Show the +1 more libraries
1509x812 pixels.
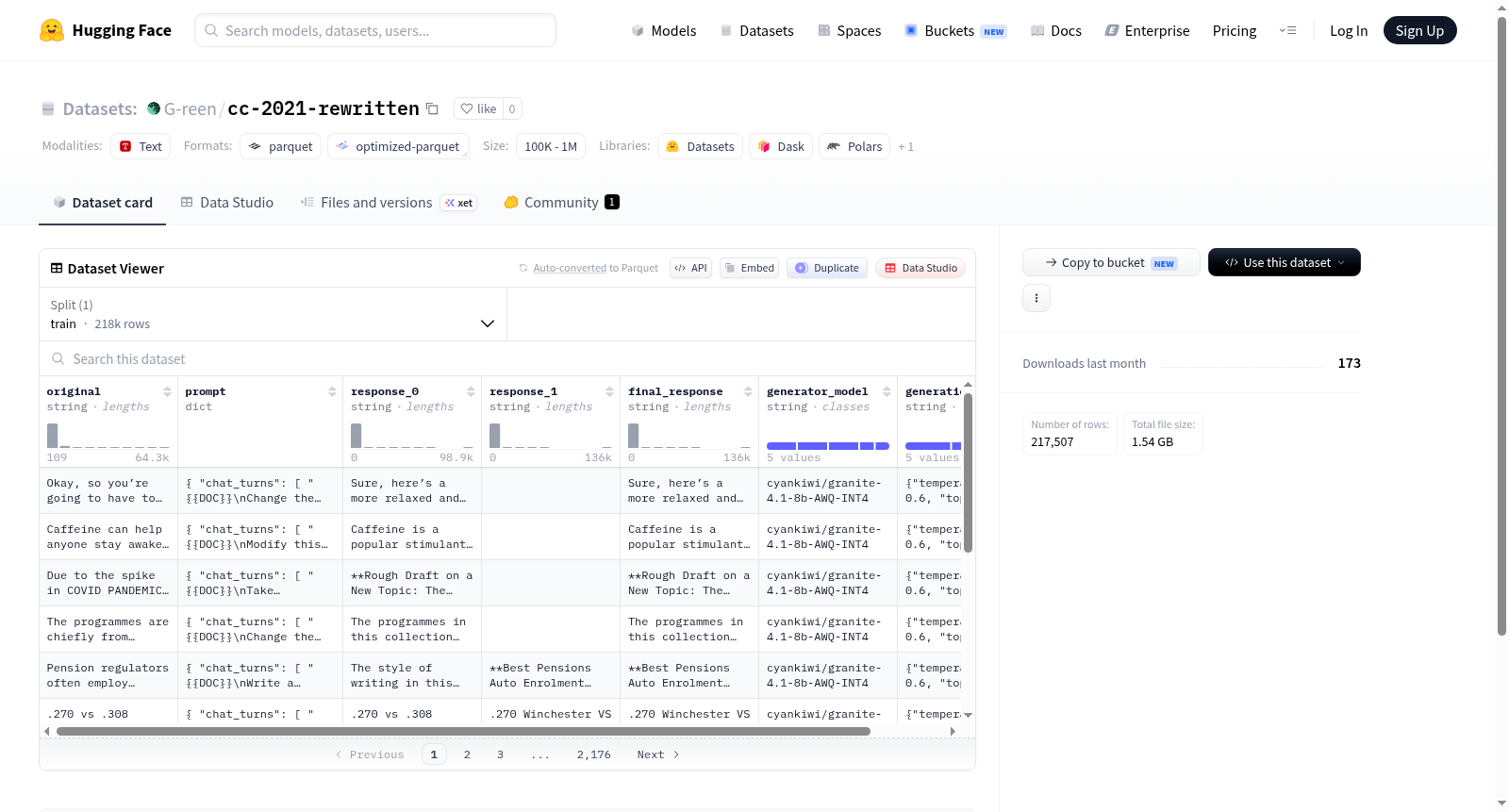coord(905,146)
